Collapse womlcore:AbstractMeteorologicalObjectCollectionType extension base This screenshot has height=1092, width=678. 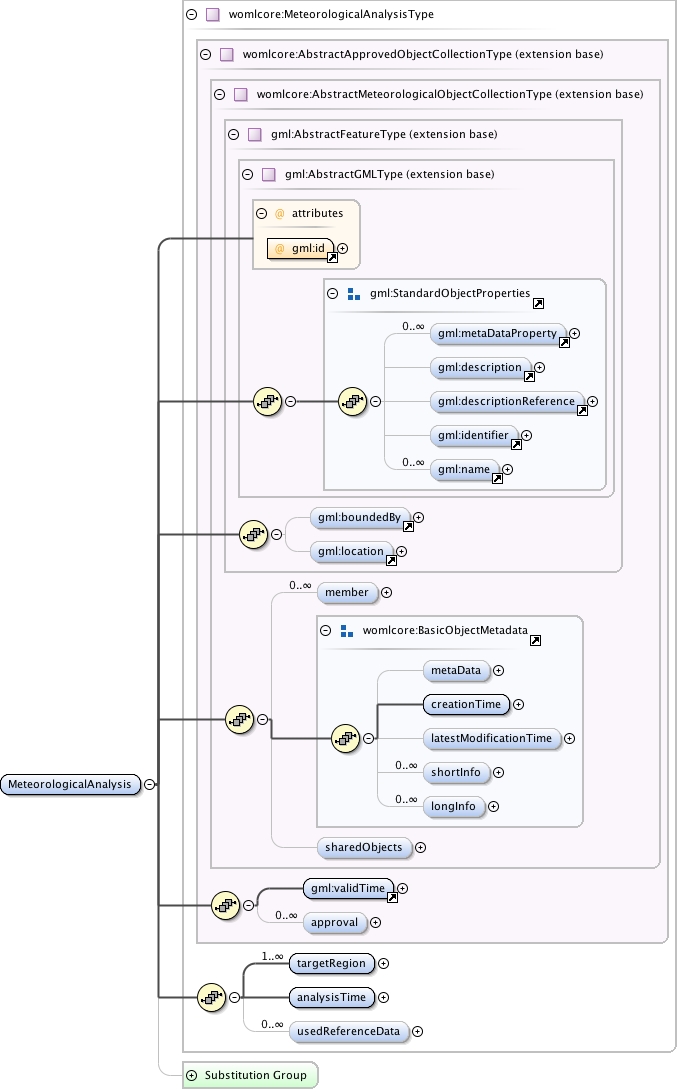tap(219, 94)
